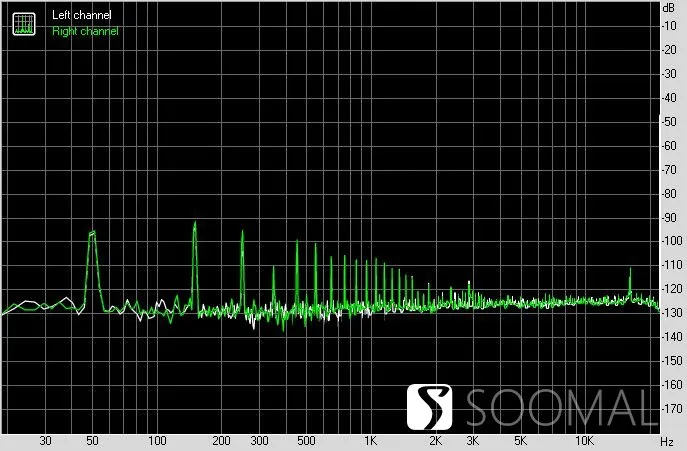This screenshot has width=687, height=451.
Task: Click the "100" frequency axis label
Action: click(157, 440)
